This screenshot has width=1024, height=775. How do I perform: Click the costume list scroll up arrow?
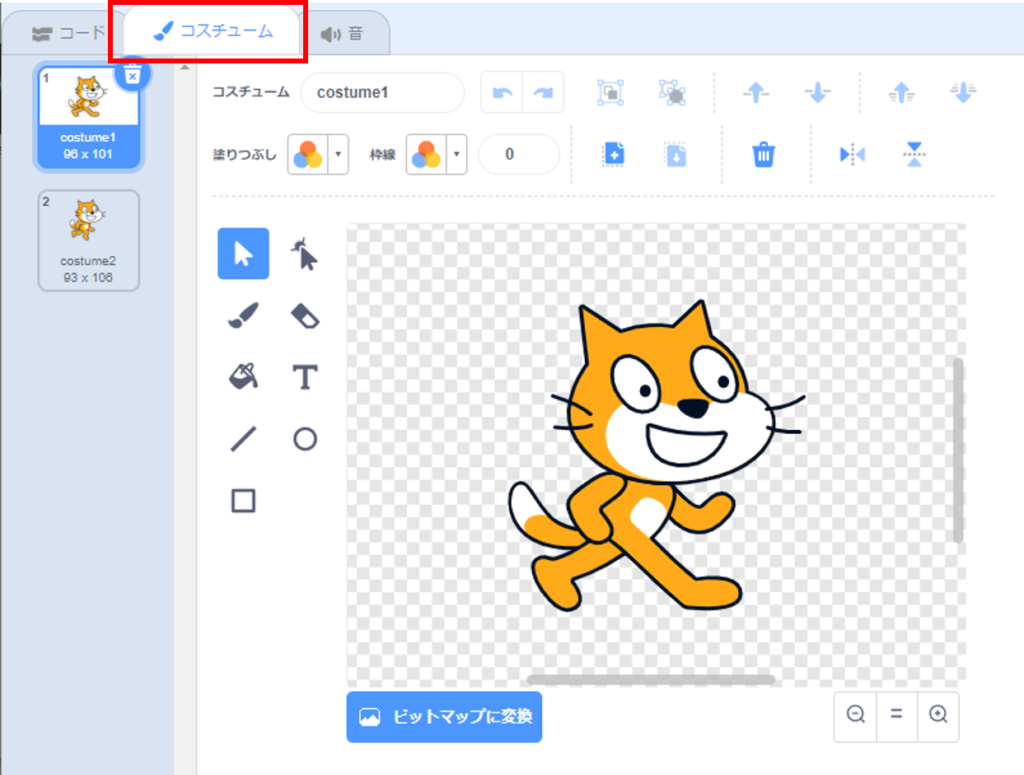[185, 67]
